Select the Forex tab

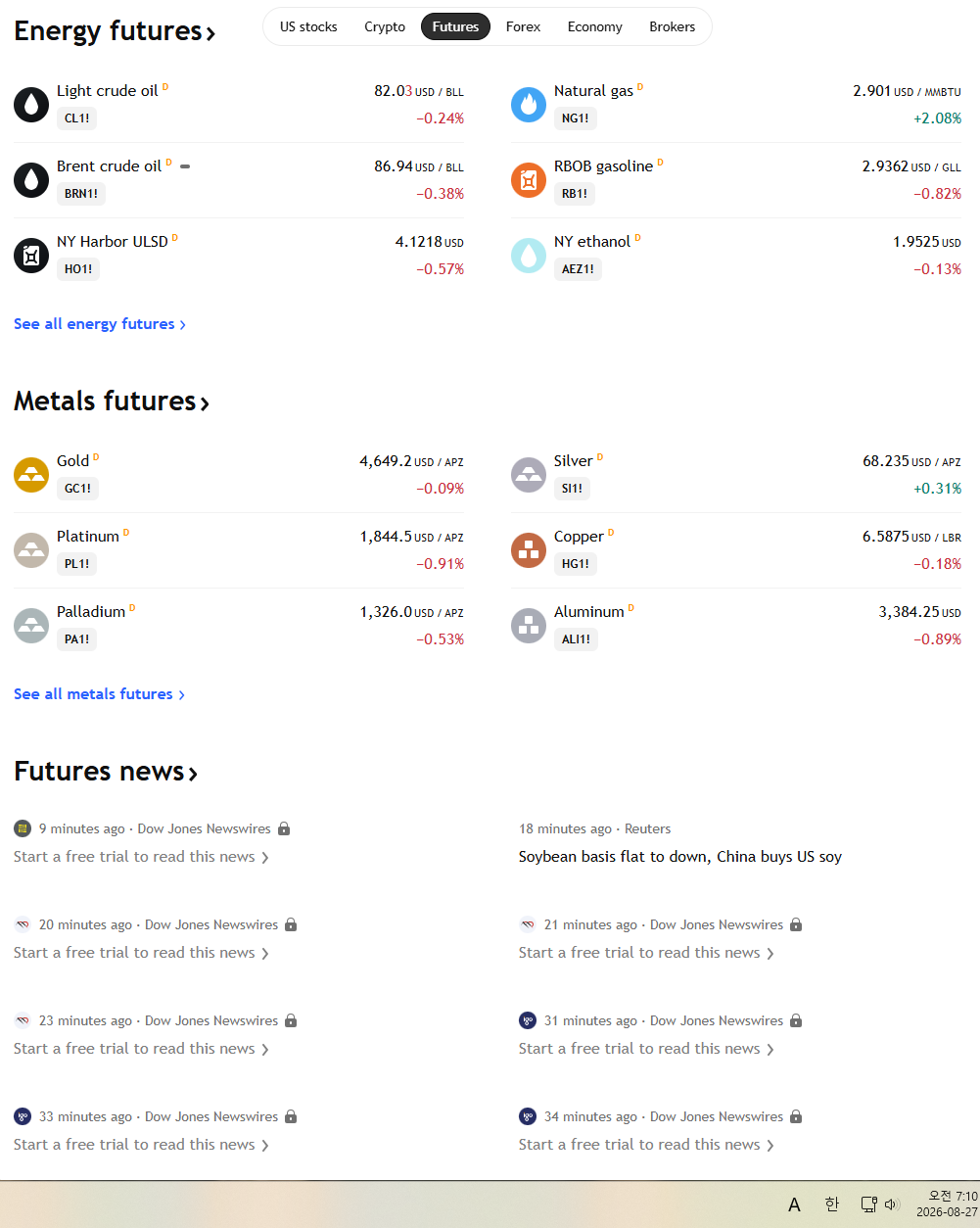(523, 26)
